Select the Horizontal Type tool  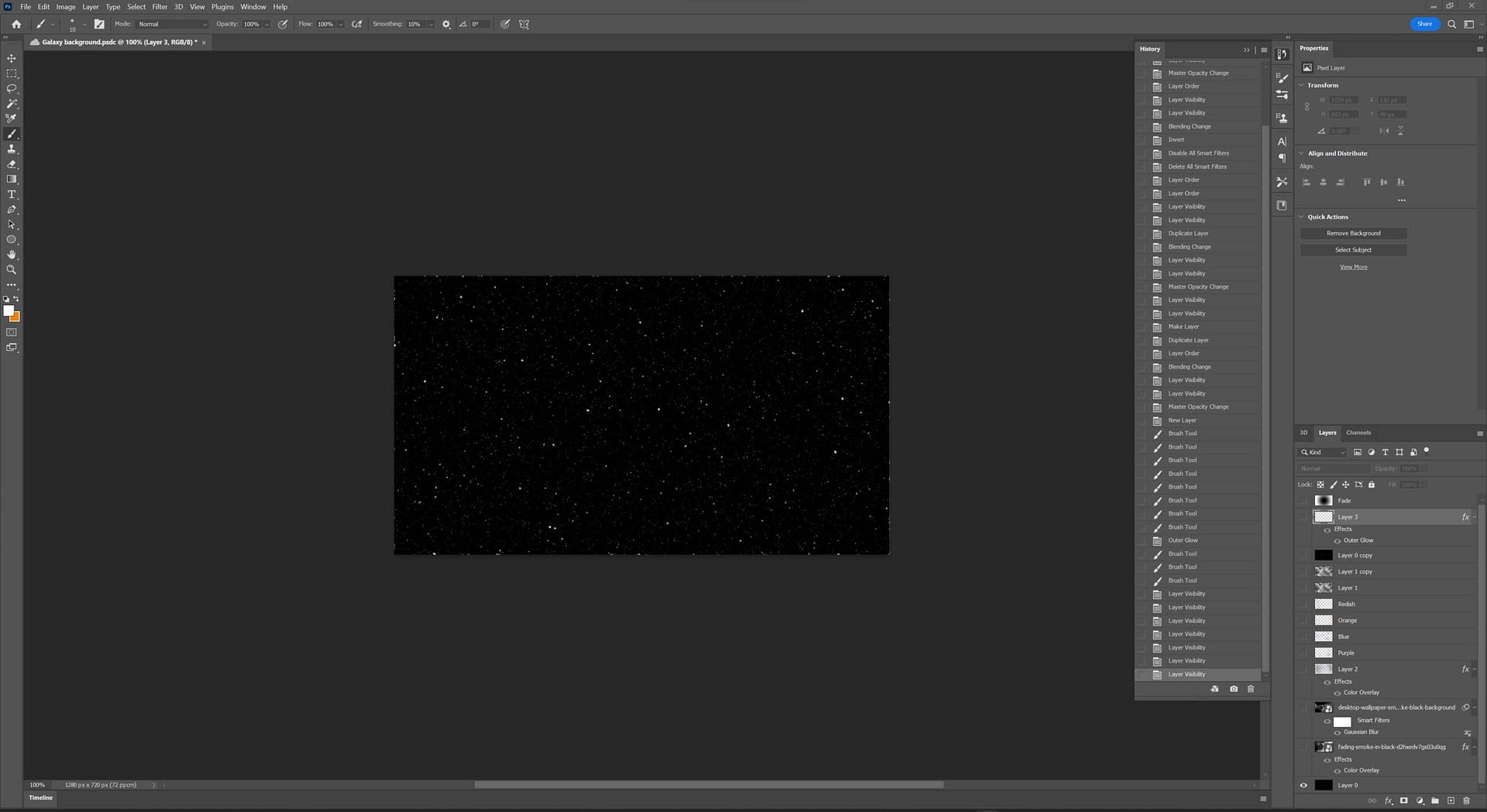(x=12, y=194)
